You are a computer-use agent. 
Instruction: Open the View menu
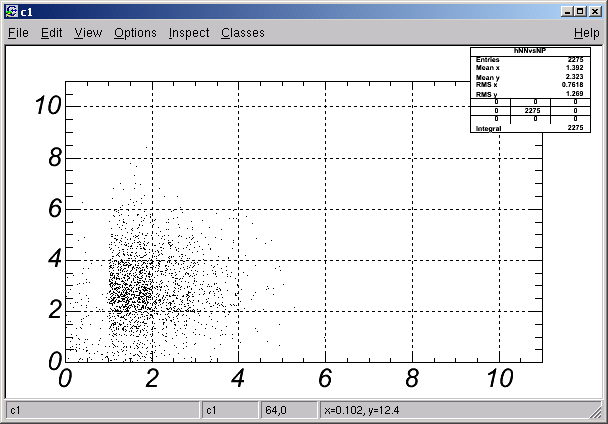coord(88,33)
